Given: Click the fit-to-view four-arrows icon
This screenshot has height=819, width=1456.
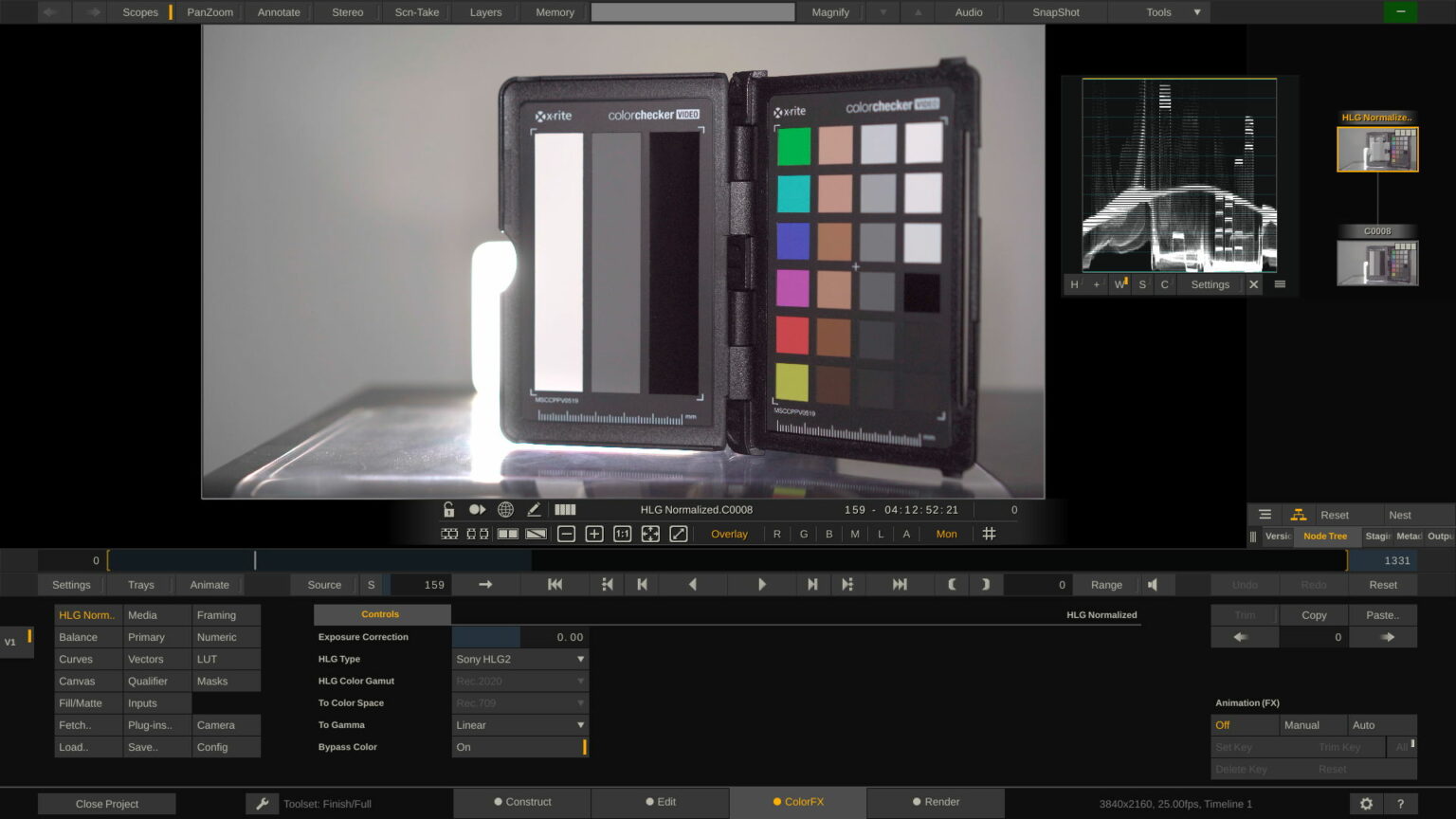Looking at the screenshot, I should point(650,534).
